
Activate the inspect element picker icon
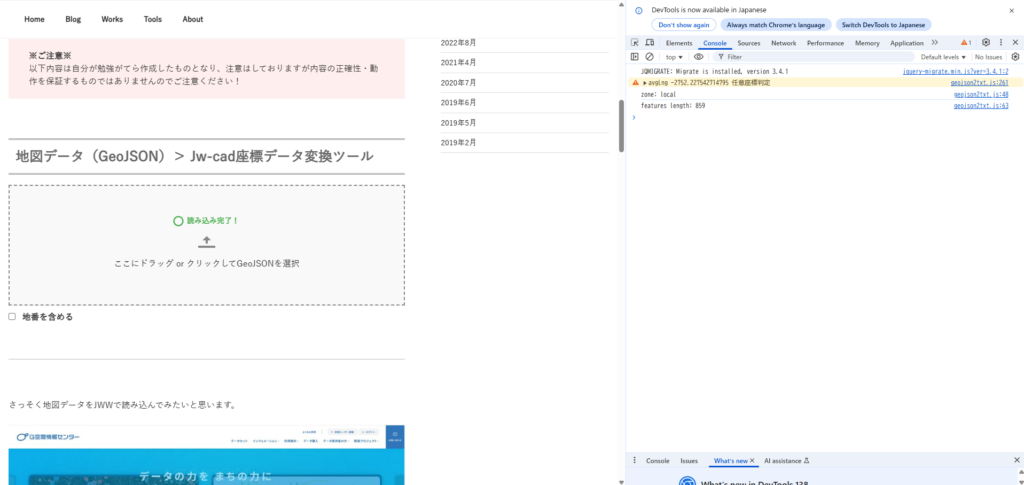tap(634, 42)
